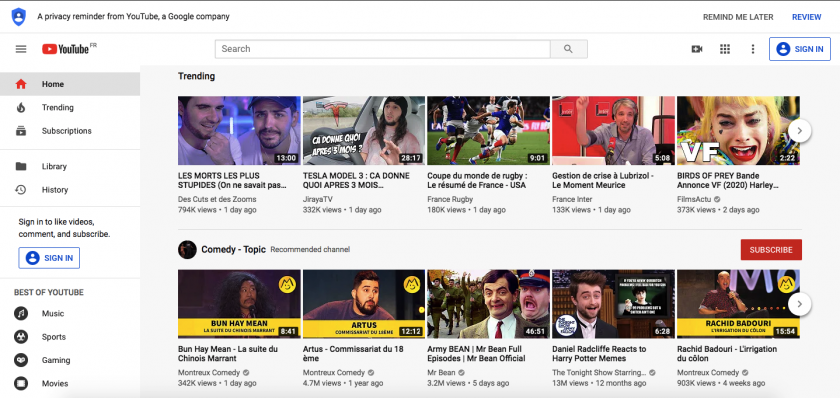
Task: Select Music label under Best of YouTube
Action: [x=53, y=313]
